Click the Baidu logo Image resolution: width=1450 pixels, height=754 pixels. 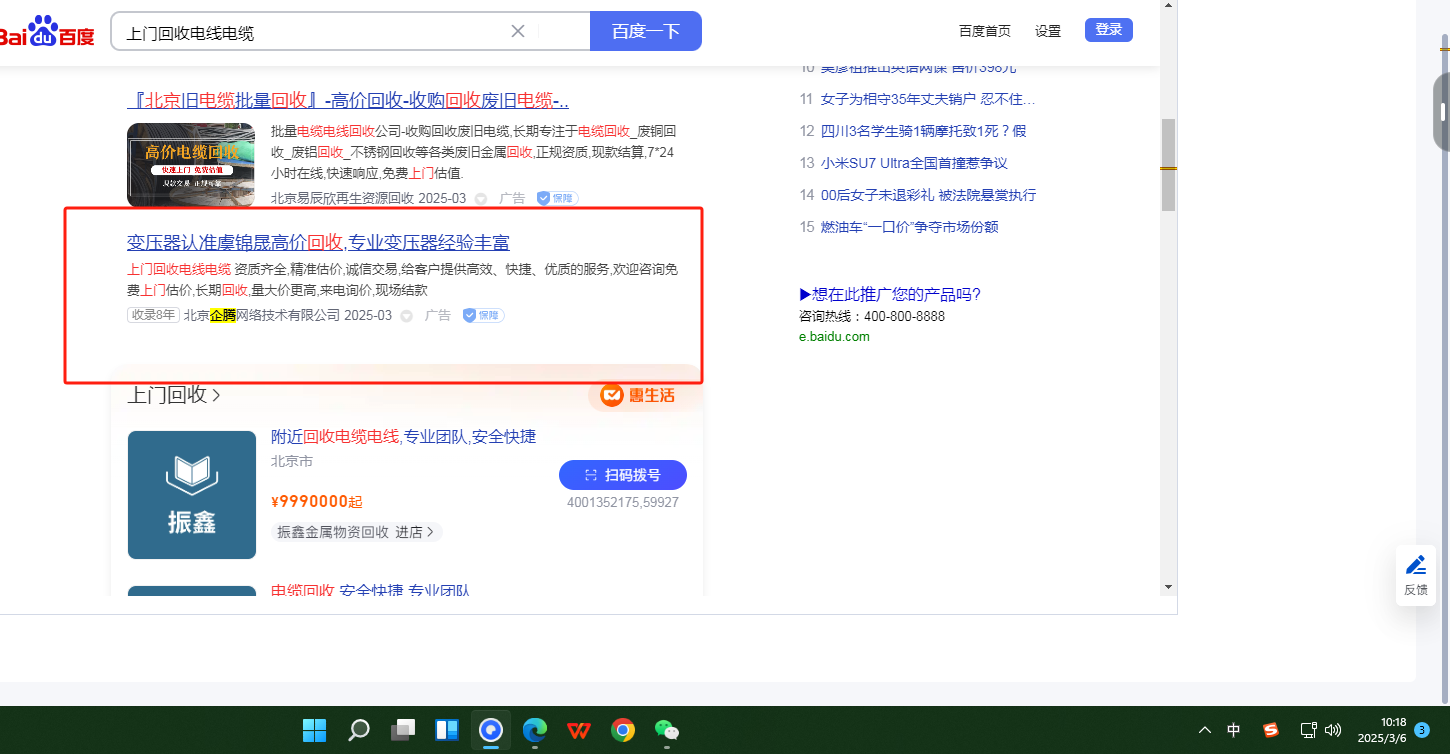pos(47,32)
